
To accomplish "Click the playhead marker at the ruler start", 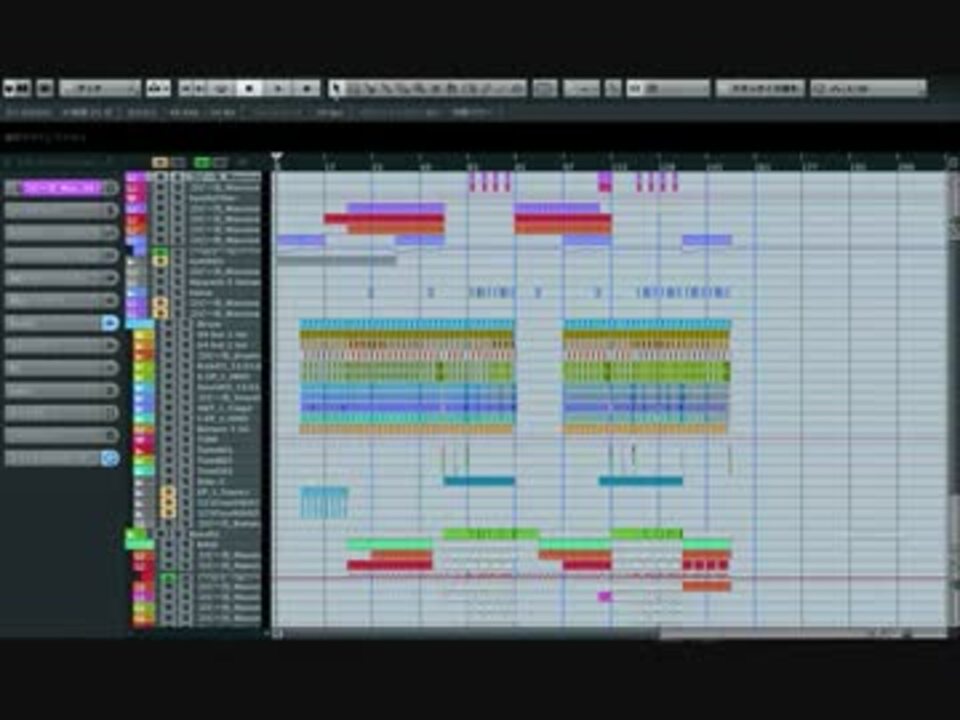I will click(x=277, y=158).
